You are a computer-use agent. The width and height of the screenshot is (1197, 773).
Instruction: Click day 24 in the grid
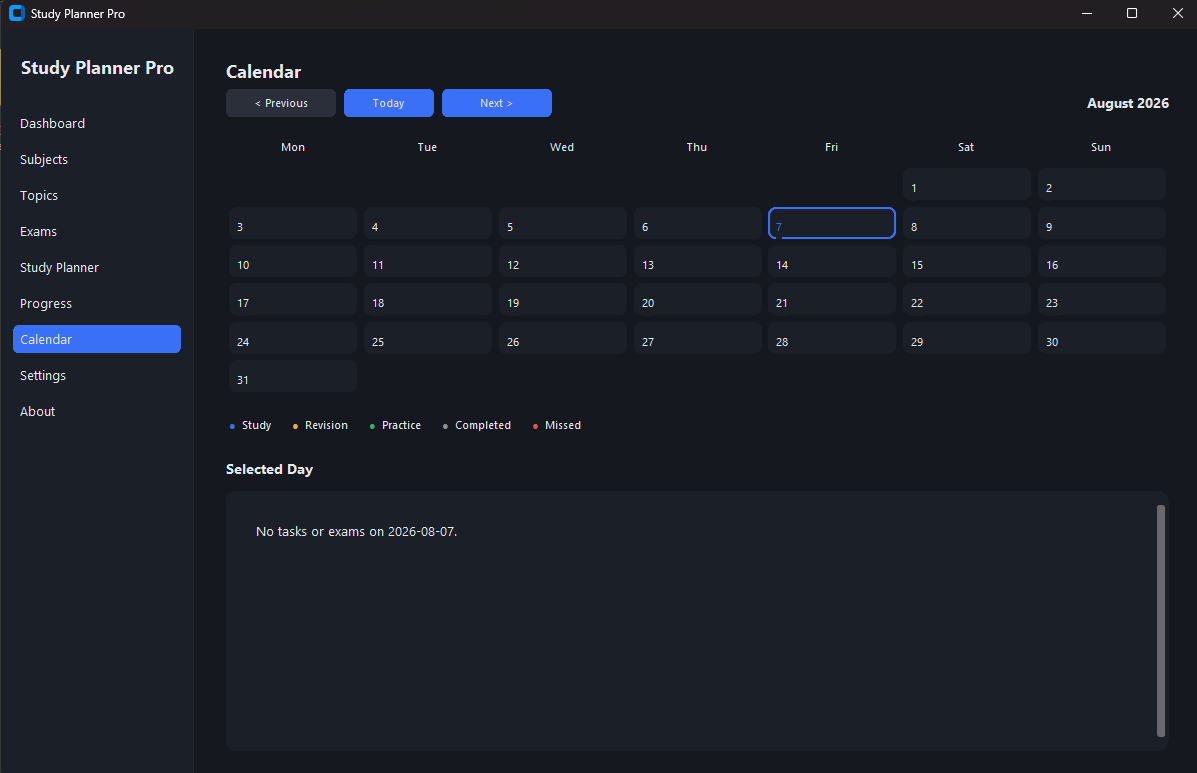coord(293,339)
